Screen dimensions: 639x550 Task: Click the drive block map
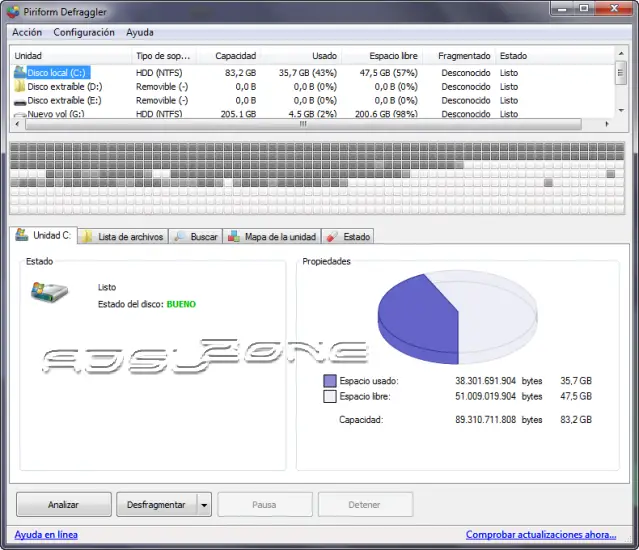(x=317, y=178)
